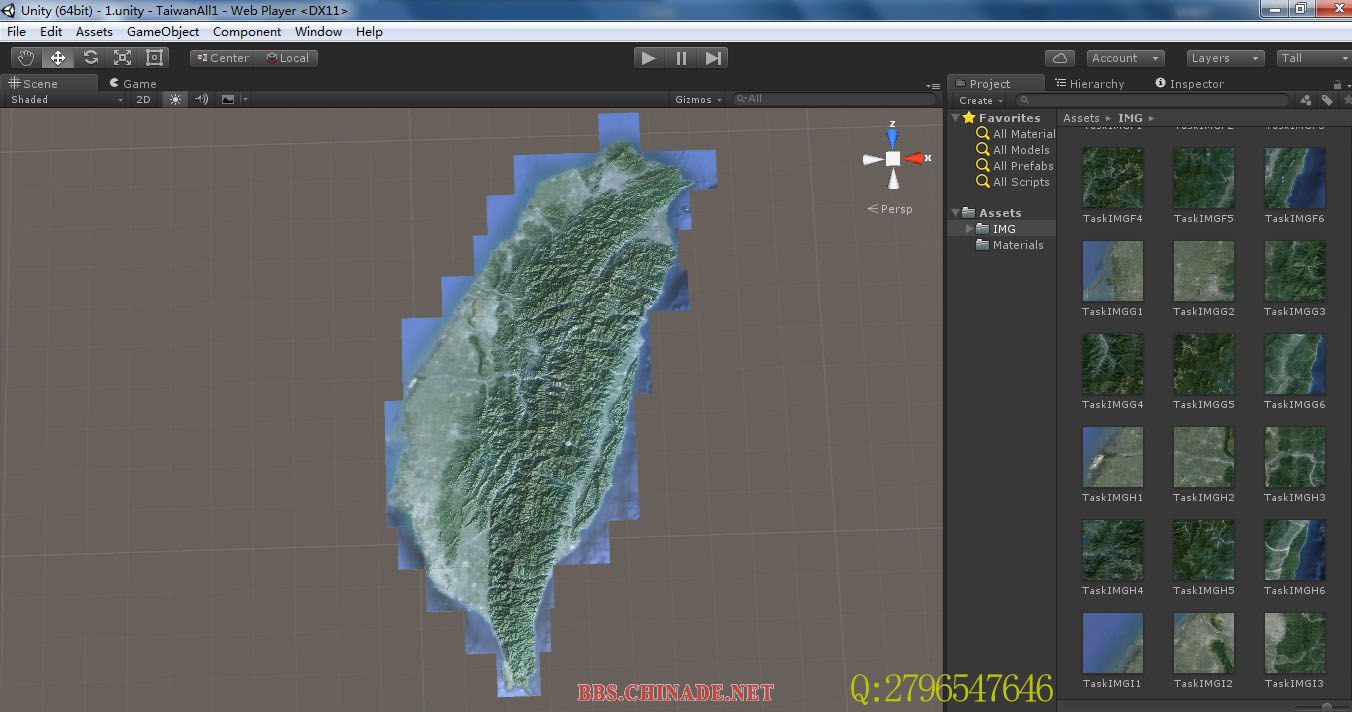Screen dimensions: 1352x712
Task: Select All Materials favorite search
Action: [1016, 134]
